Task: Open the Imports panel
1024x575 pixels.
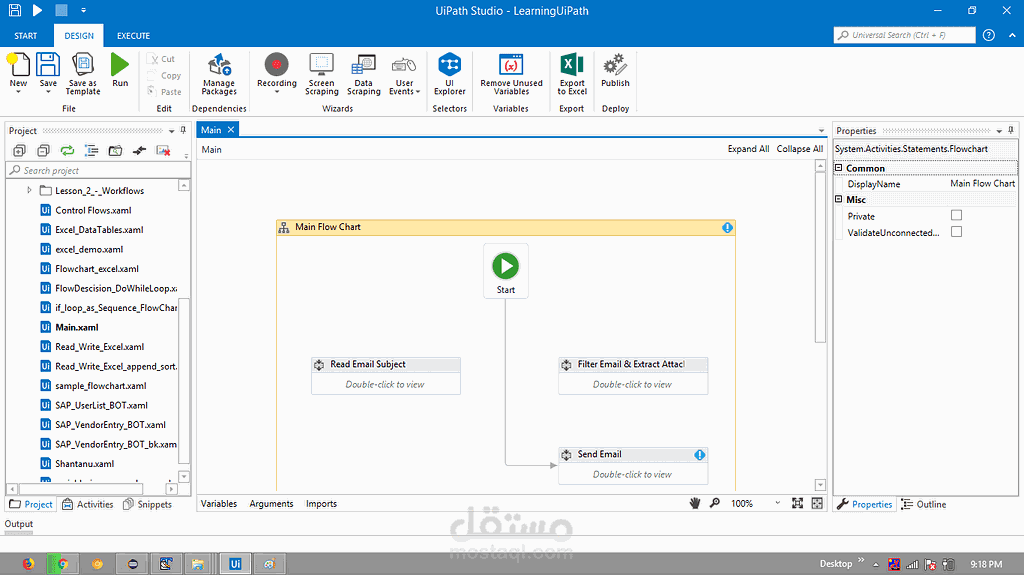Action: click(321, 504)
